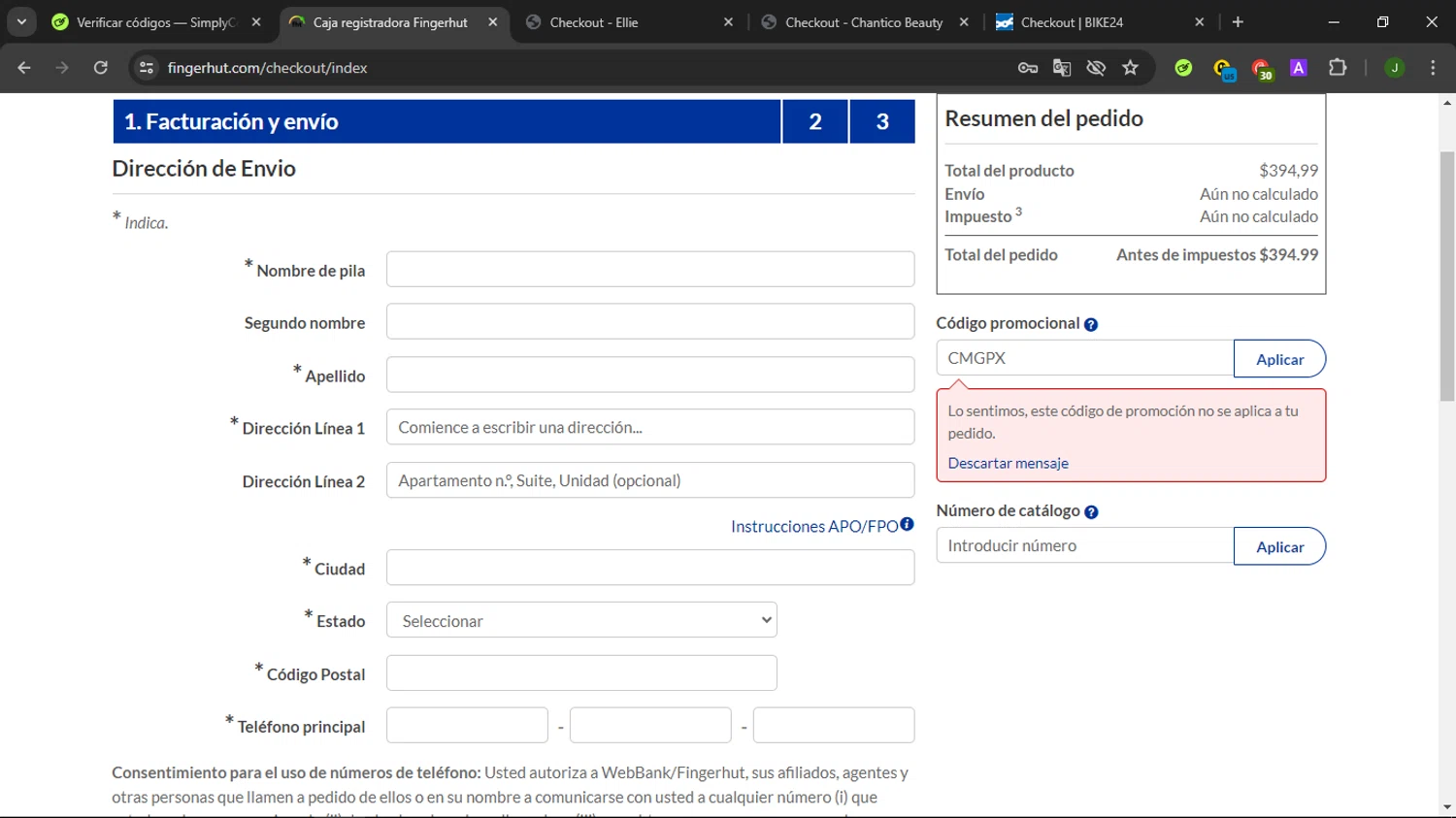The width and height of the screenshot is (1456, 818).
Task: Click the Dirección Línea 2 field
Action: tap(650, 480)
